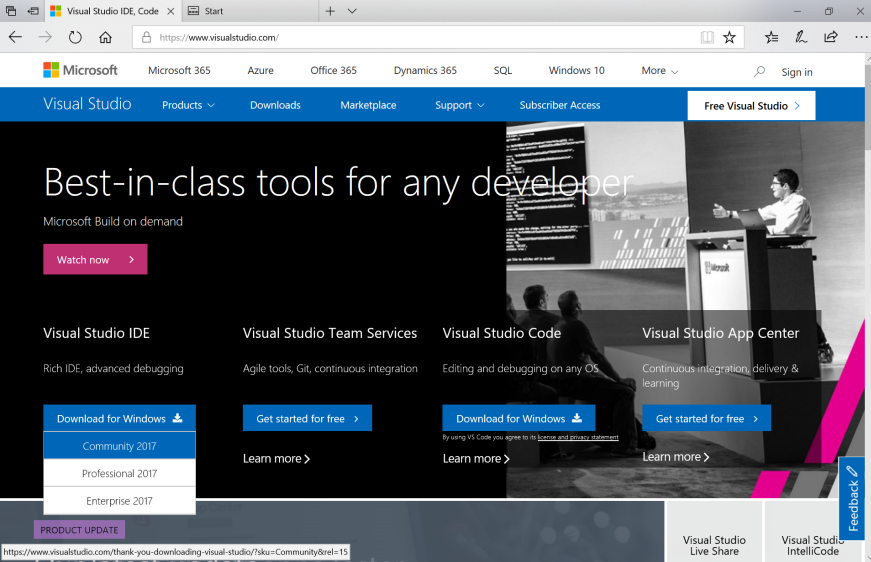
Task: Click Team Services Get started for free
Action: tap(307, 418)
